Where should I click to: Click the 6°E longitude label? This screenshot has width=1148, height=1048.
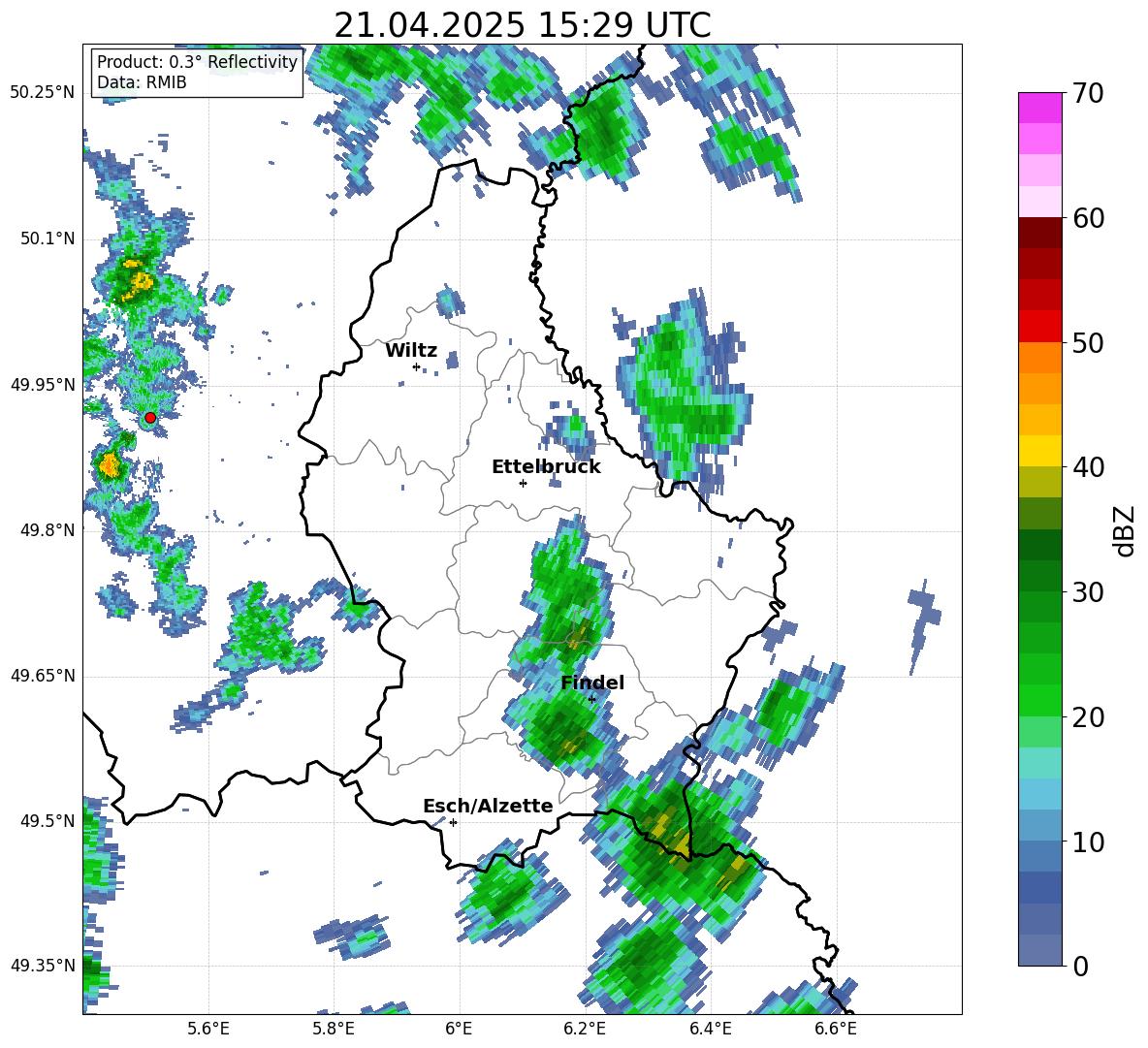click(x=459, y=1029)
